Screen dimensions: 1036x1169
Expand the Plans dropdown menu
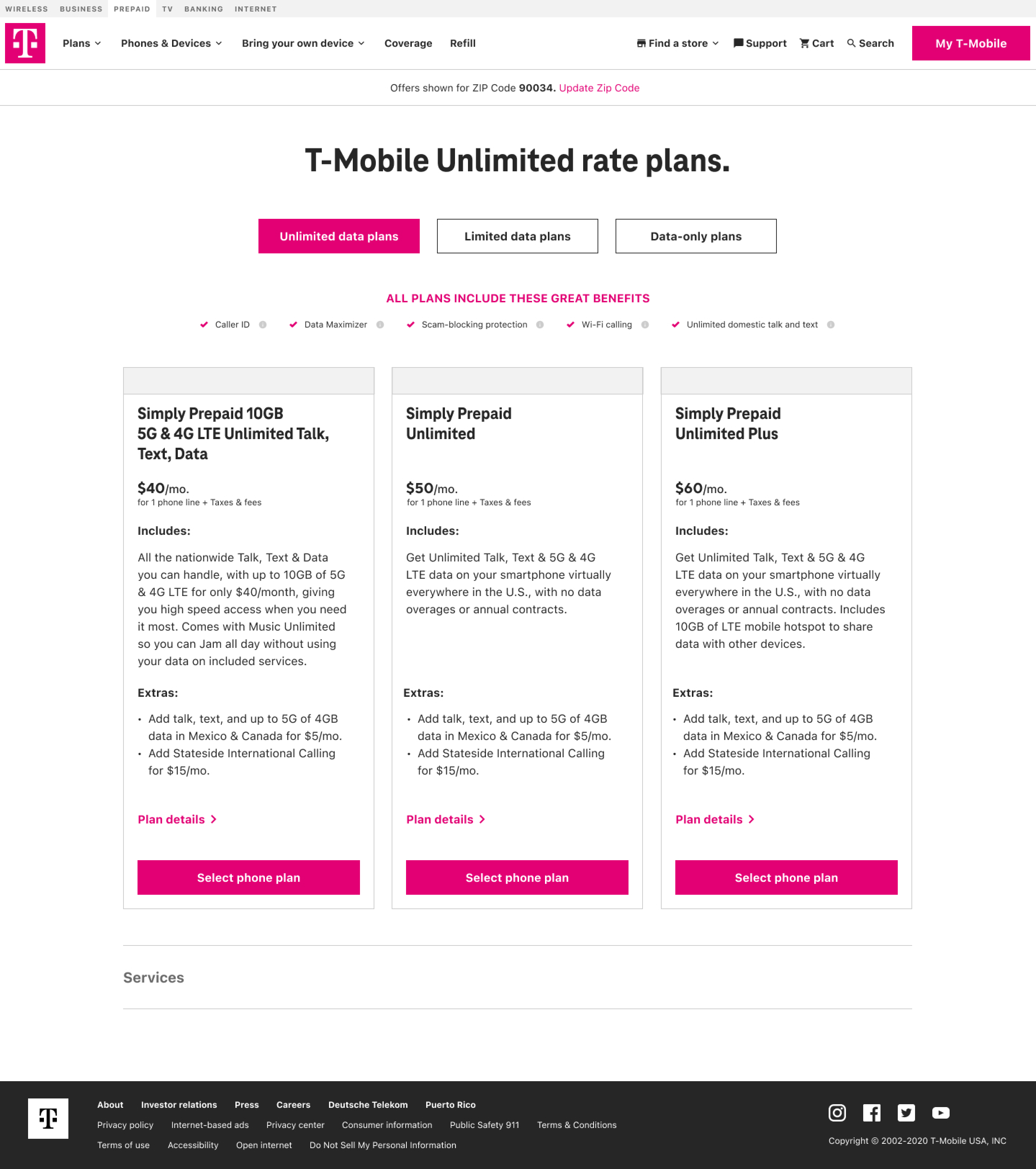pos(82,44)
